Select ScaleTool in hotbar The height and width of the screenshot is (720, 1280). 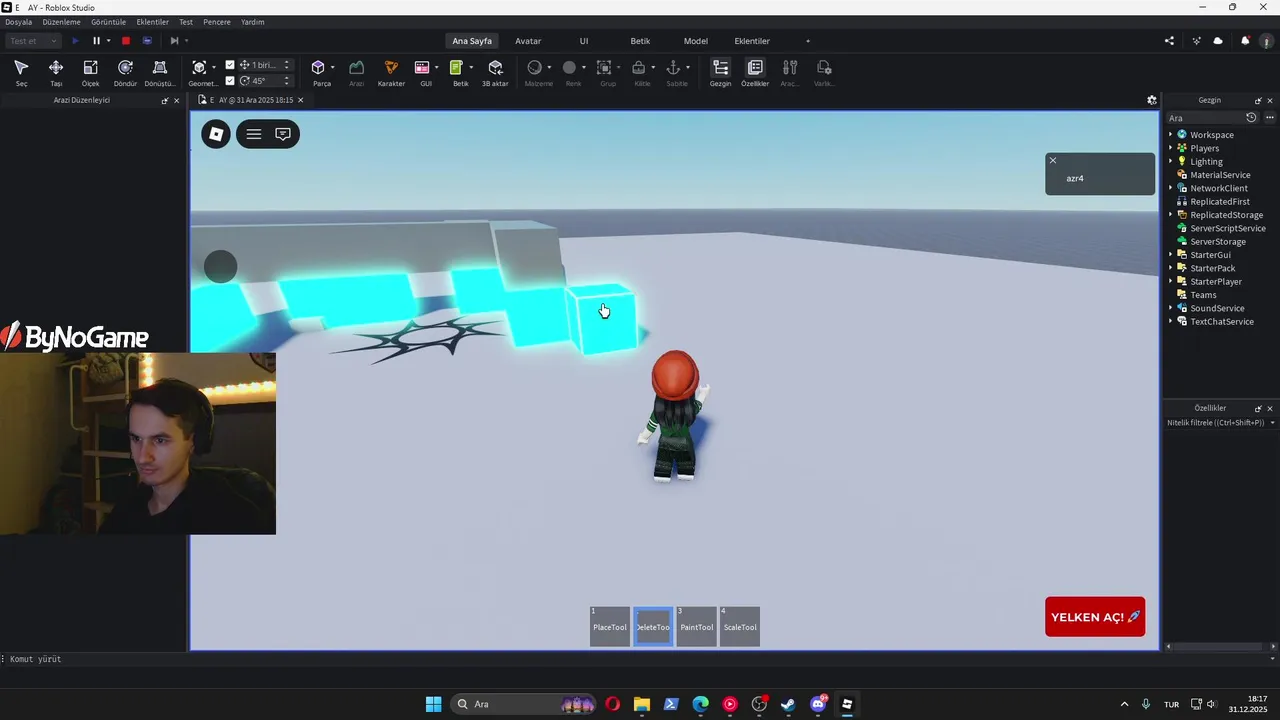click(740, 627)
